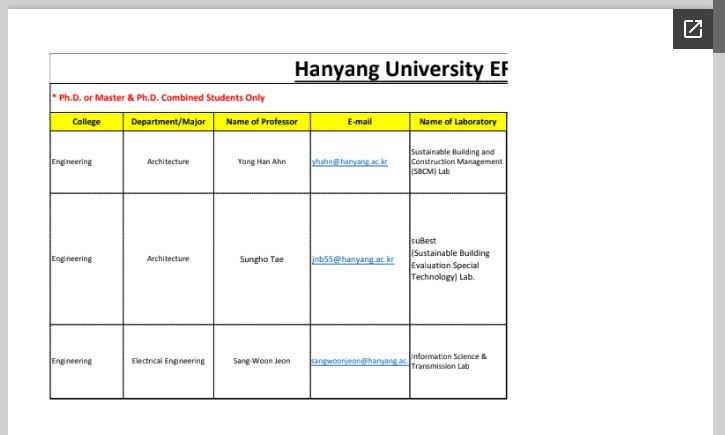Click the 'Name of Professor' column header
This screenshot has width=725, height=435.
coord(262,122)
